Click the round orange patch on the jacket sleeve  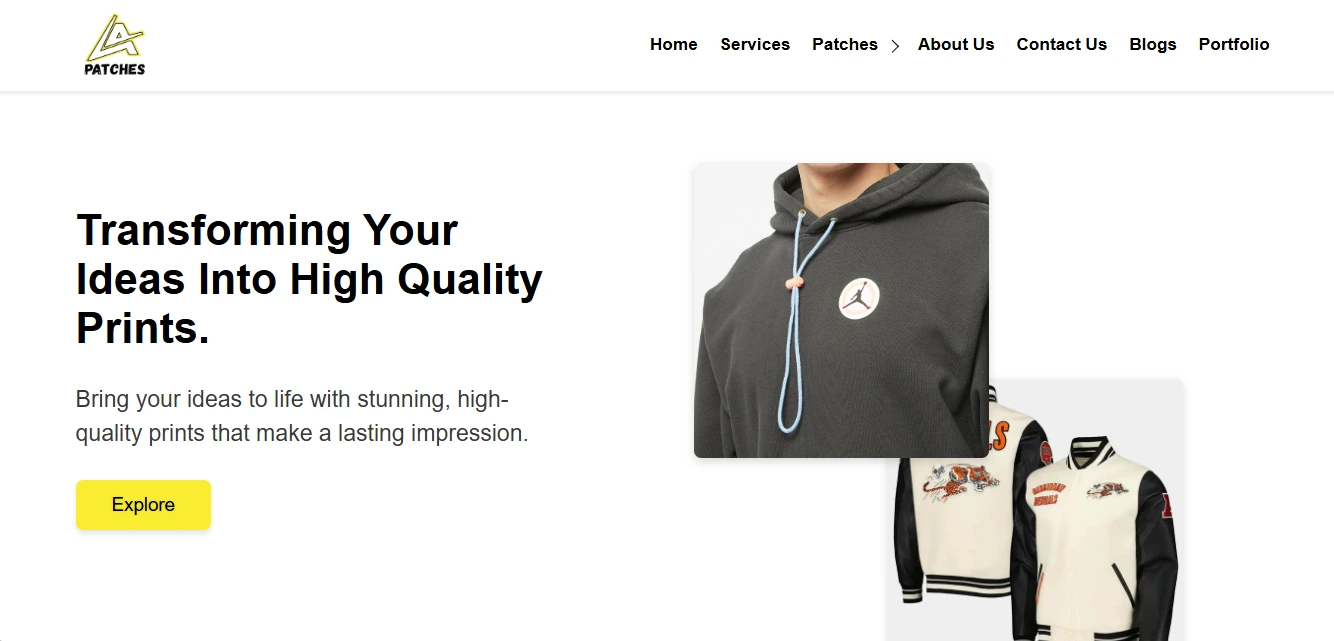pos(1046,453)
